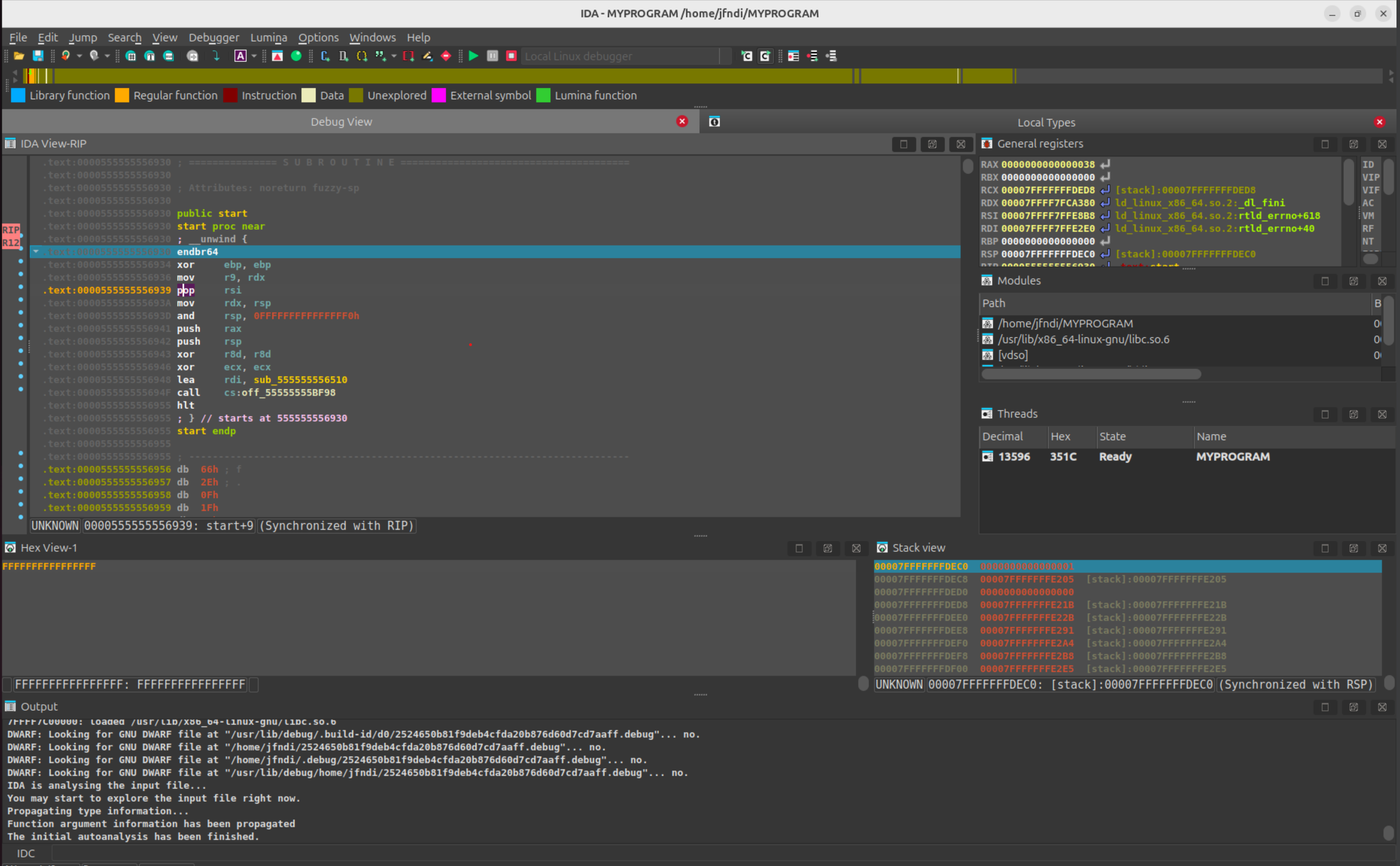Open the dropdown beside the Undo icon
This screenshot has width=1400, height=866.
pyautogui.click(x=78, y=56)
